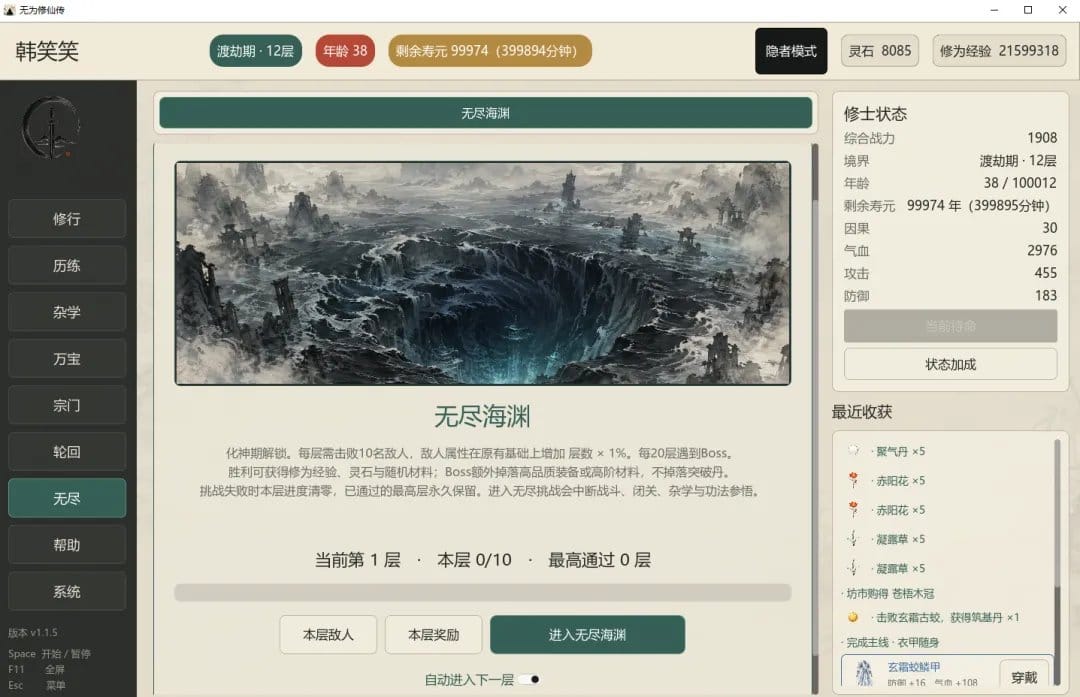1080x697 pixels.
Task: Click the 最高通过 0 层 text
Action: [599, 560]
